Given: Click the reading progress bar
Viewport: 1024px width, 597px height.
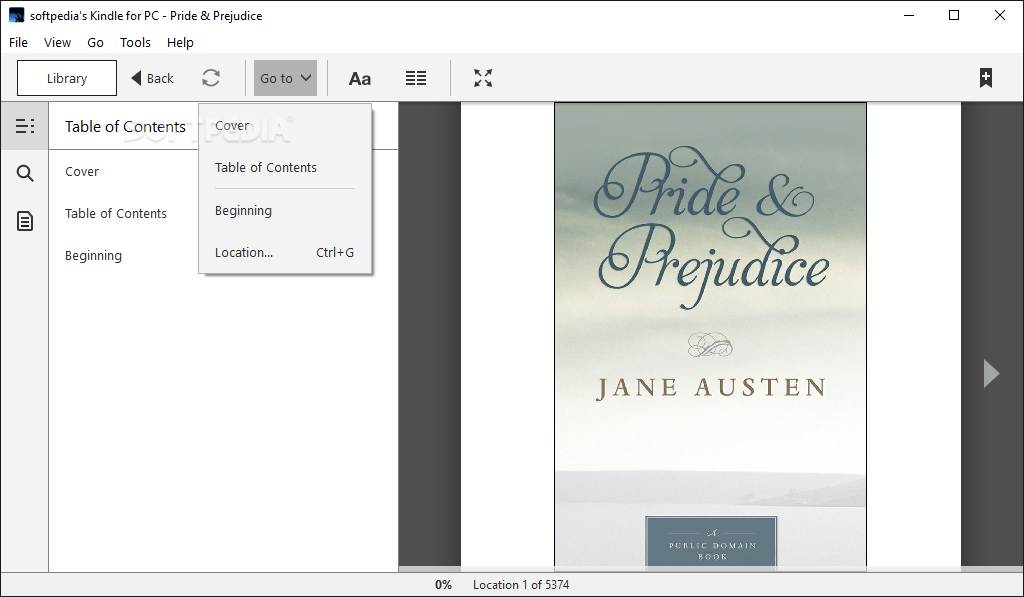Looking at the screenshot, I should coord(711,570).
